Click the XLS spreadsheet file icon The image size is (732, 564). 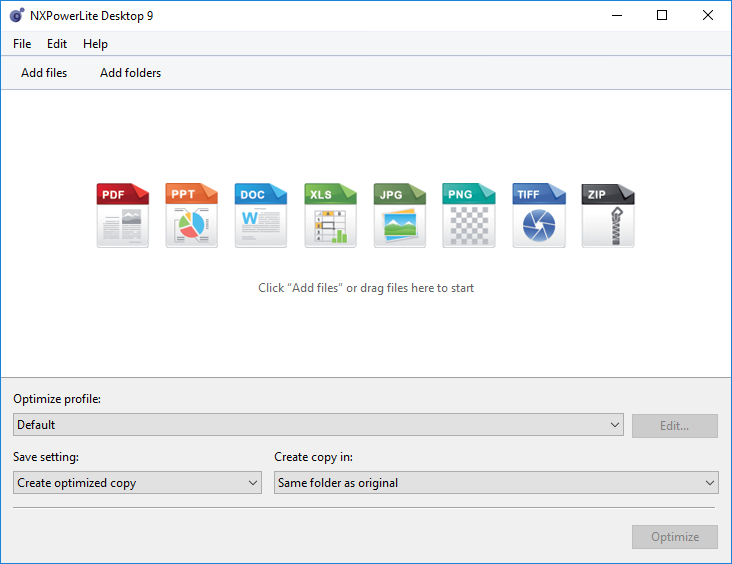[330, 215]
